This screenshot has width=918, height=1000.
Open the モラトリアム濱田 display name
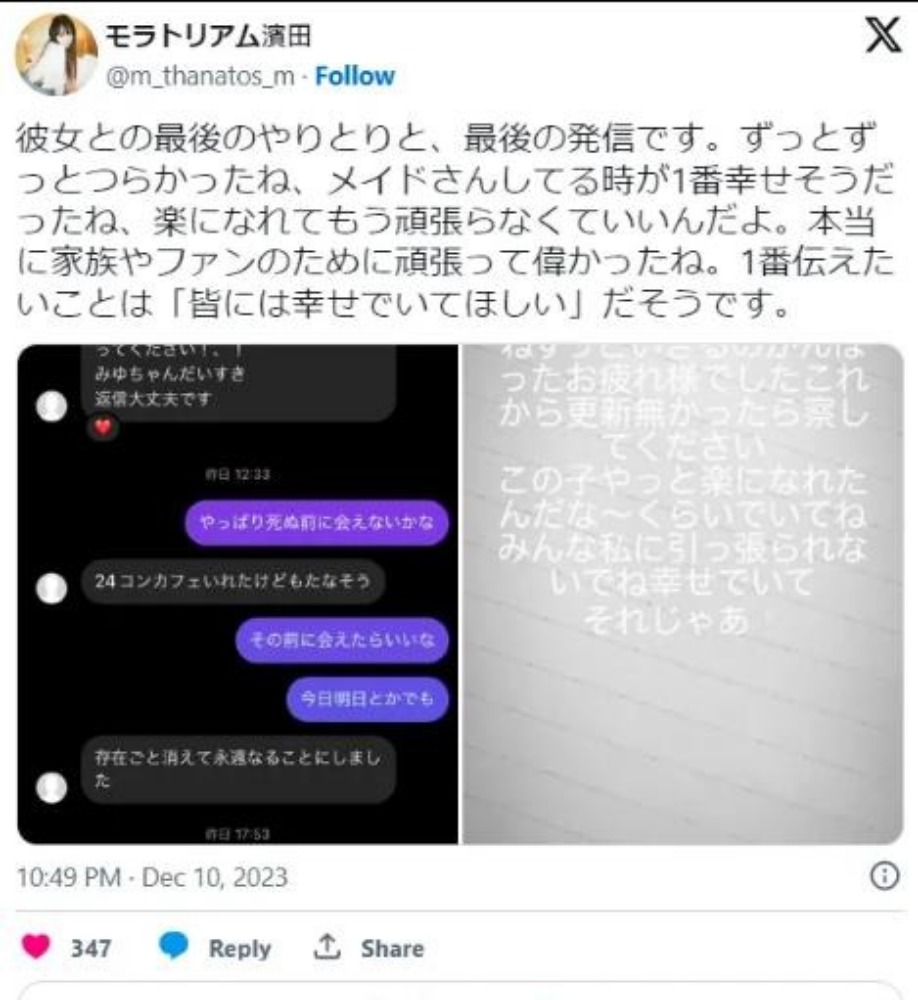(208, 36)
